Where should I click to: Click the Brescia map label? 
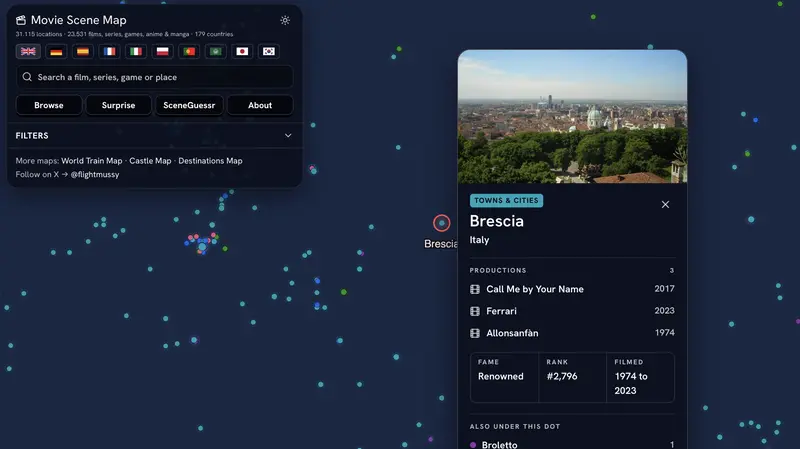click(x=441, y=244)
